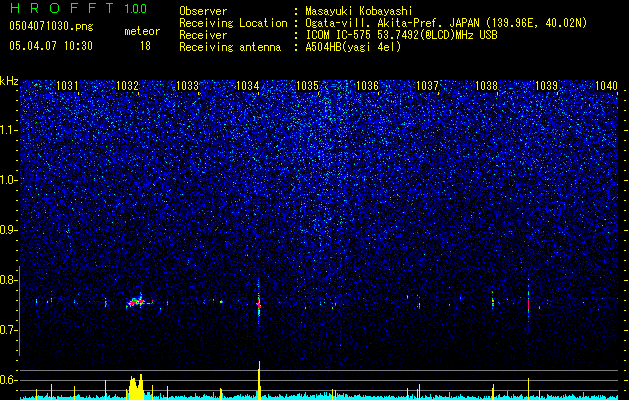This screenshot has width=629, height=400.
Task: Click the 1.0 kHz frequency label
Action: (9, 180)
